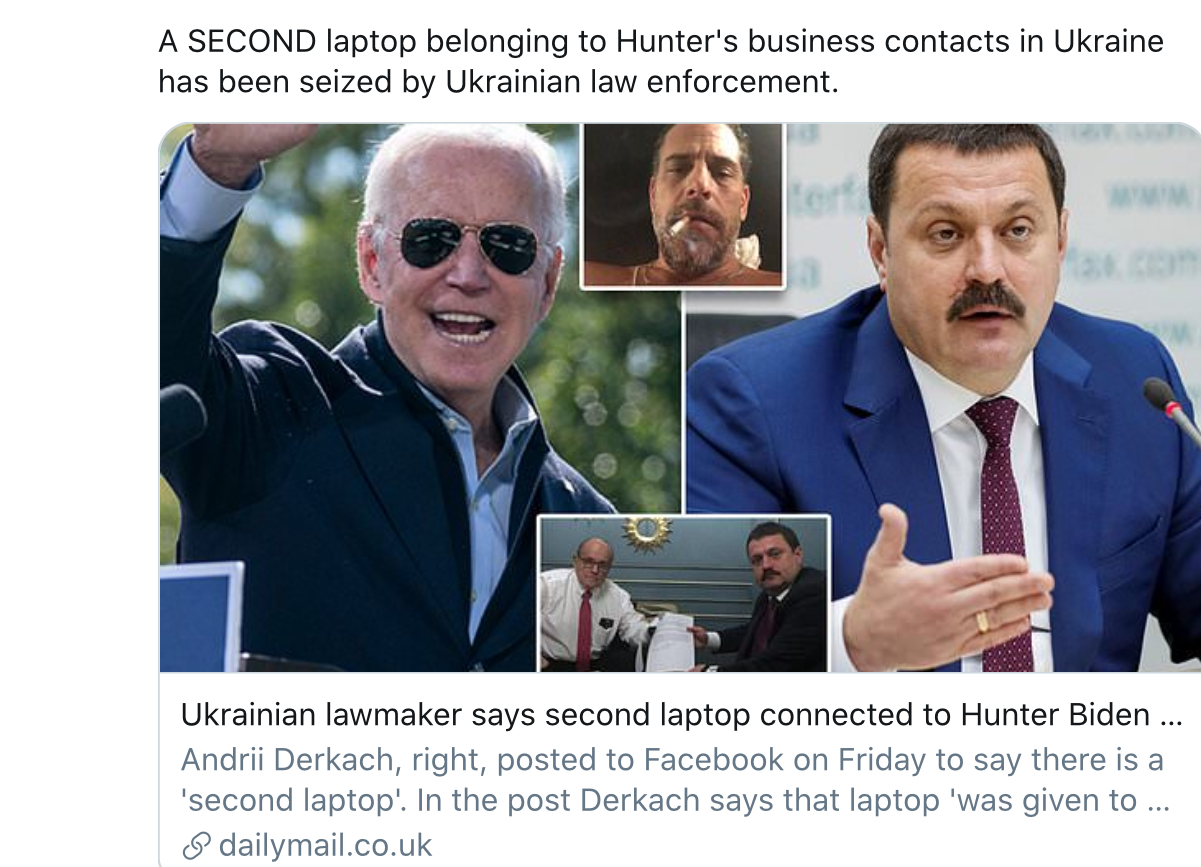Open the 'Ukrainian lawmaker says second laptop' headline
1201x867 pixels.
681,715
